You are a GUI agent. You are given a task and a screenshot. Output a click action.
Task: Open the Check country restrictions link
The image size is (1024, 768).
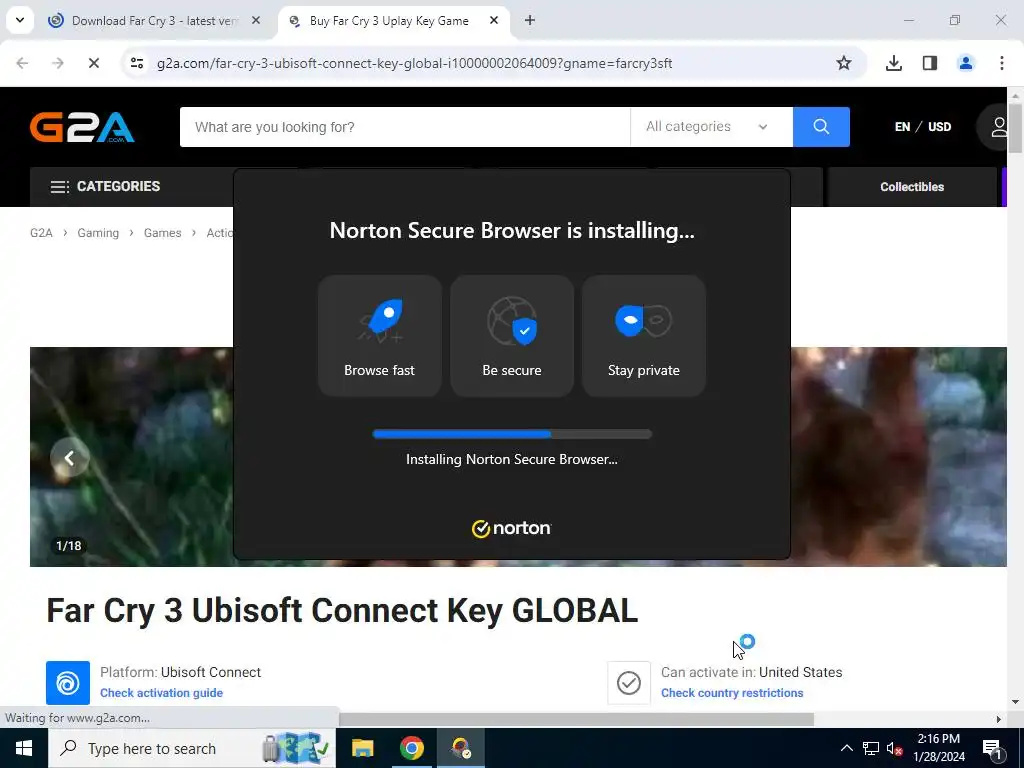(732, 693)
